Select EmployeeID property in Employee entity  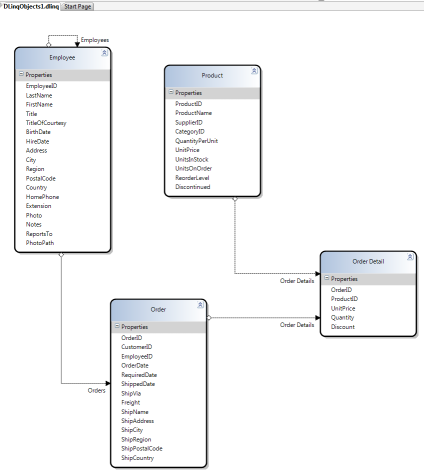[41, 86]
